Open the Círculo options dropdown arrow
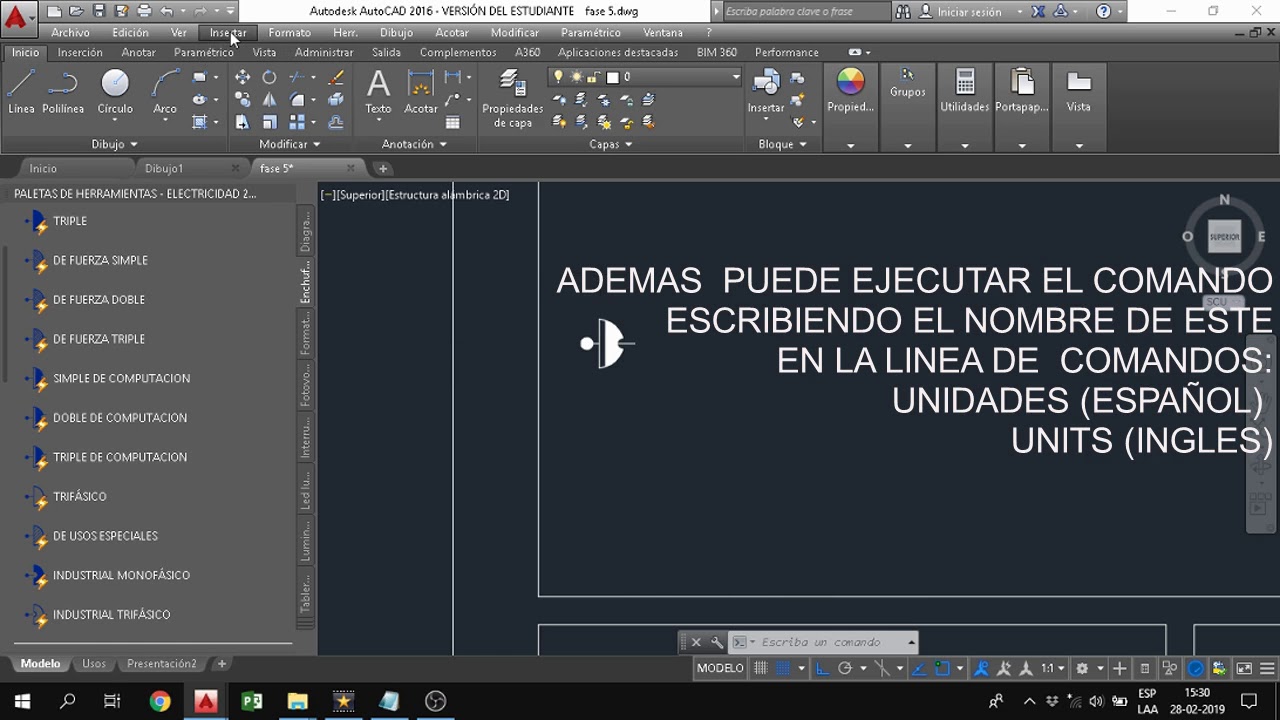Viewport: 1280px width, 720px height. 115,121
